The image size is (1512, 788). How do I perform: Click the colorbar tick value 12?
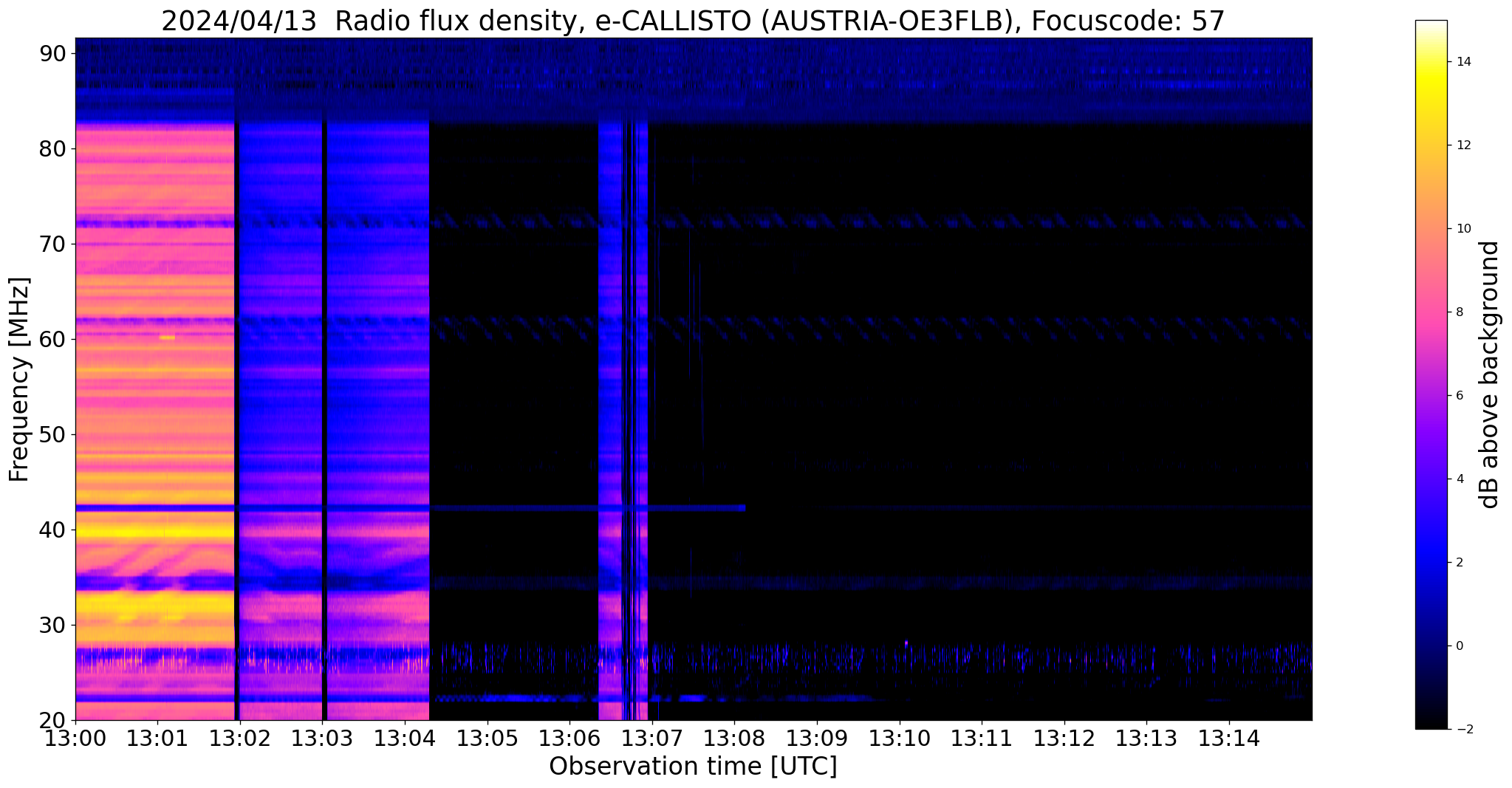click(1463, 145)
